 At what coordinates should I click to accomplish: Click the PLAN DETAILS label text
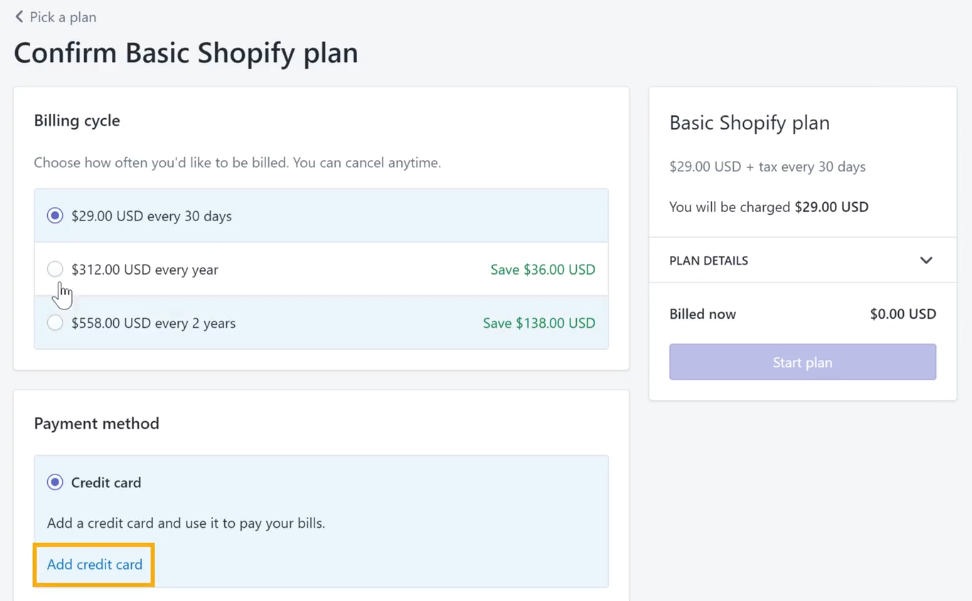click(x=708, y=261)
